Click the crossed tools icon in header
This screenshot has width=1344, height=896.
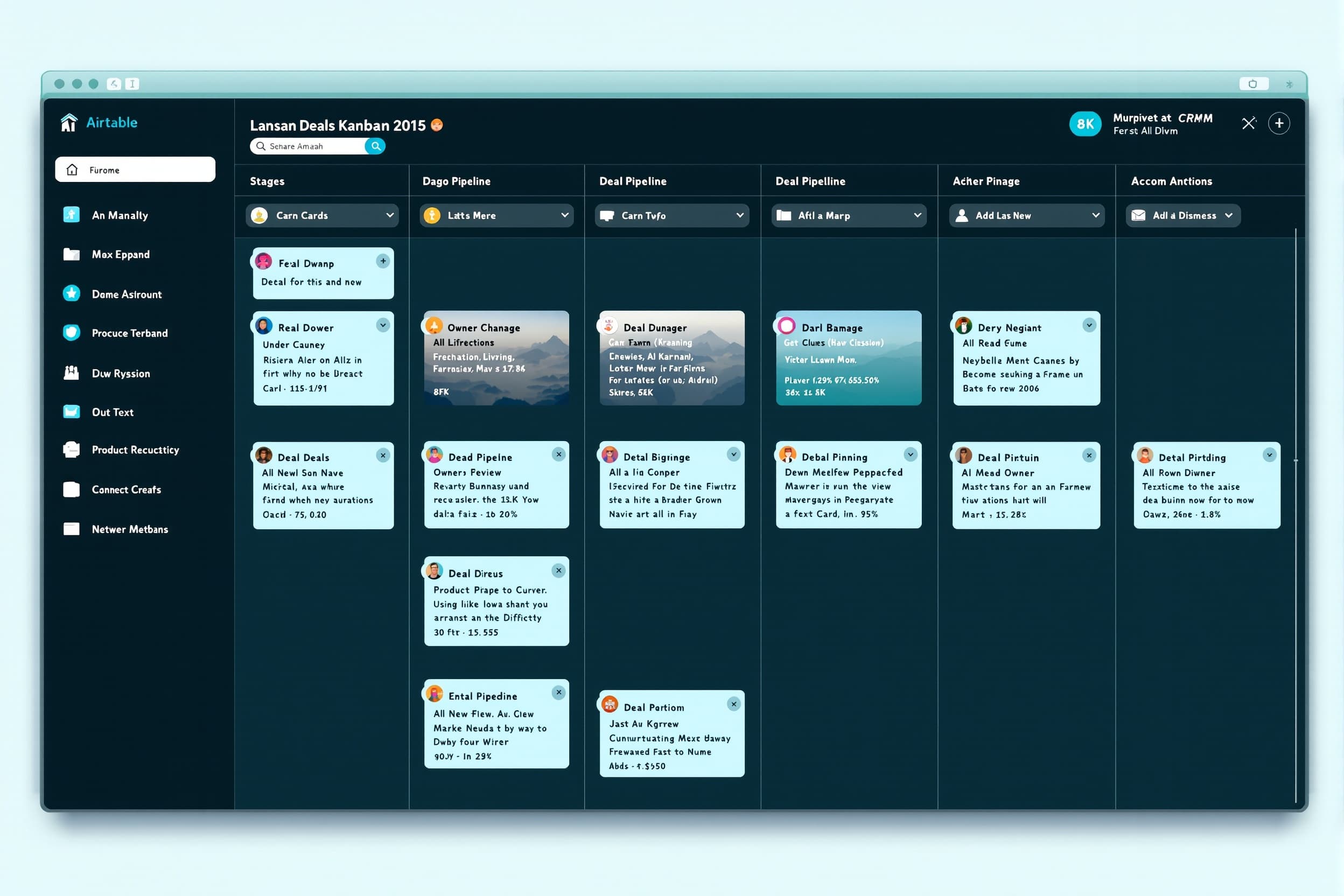[1249, 123]
